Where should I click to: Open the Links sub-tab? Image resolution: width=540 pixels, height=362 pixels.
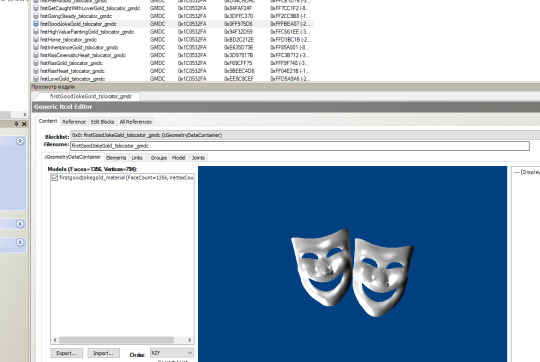(137, 158)
